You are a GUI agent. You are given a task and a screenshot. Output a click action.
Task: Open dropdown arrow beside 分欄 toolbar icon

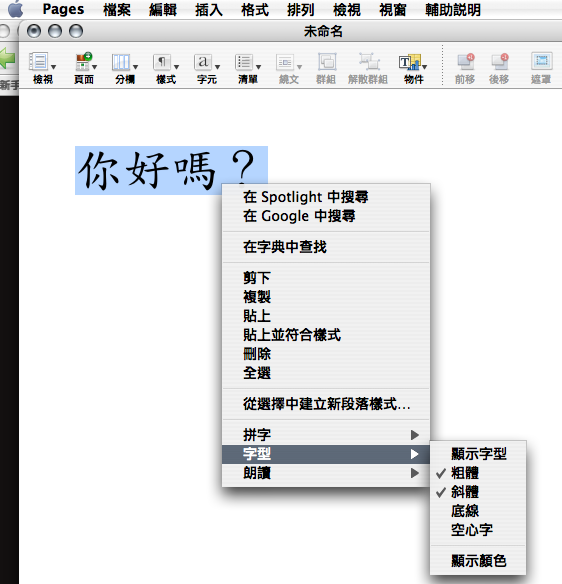(x=135, y=67)
